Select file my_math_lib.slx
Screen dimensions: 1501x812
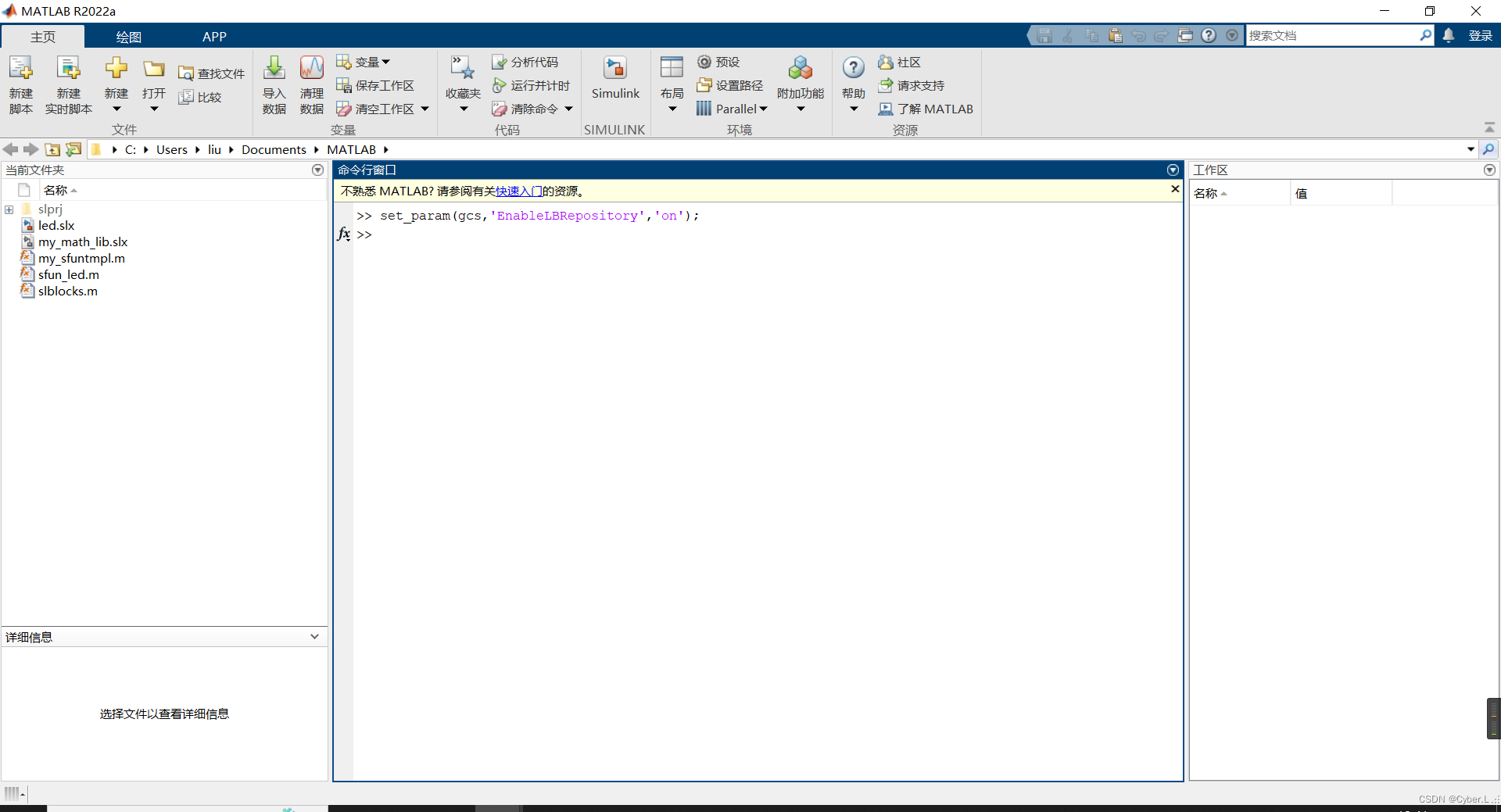pos(83,241)
